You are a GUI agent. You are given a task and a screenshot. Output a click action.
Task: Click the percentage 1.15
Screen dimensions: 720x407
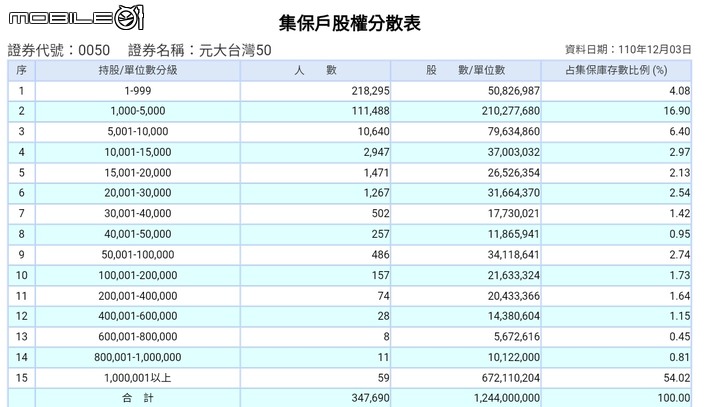coord(680,317)
